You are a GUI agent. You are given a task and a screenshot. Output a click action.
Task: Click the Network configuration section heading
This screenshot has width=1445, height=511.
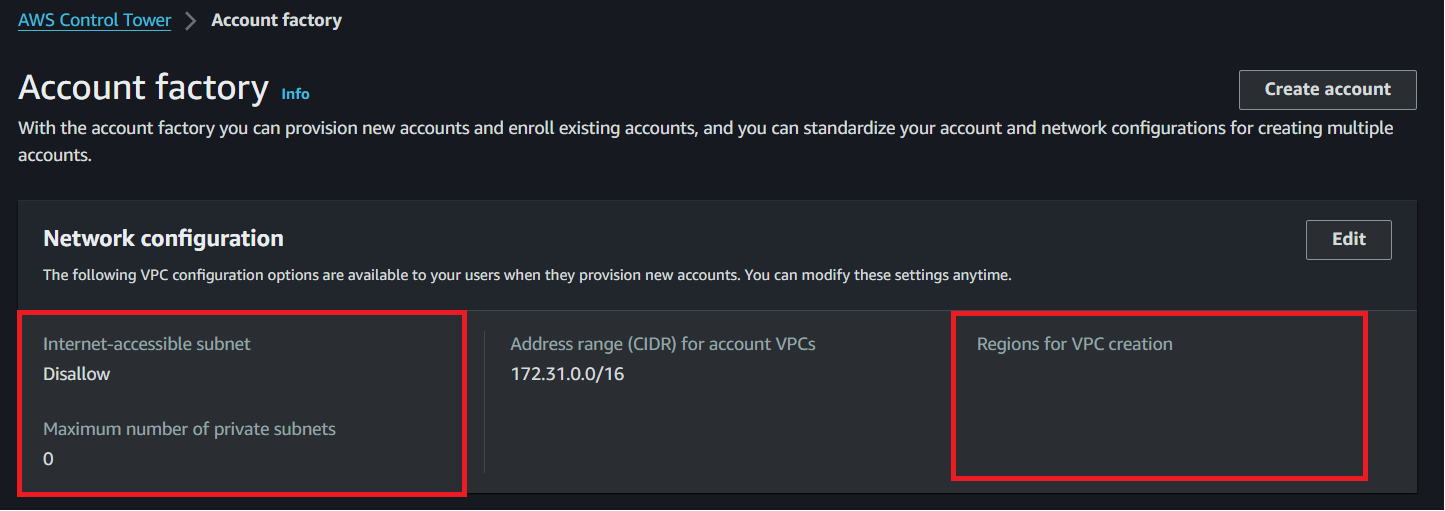(x=163, y=238)
